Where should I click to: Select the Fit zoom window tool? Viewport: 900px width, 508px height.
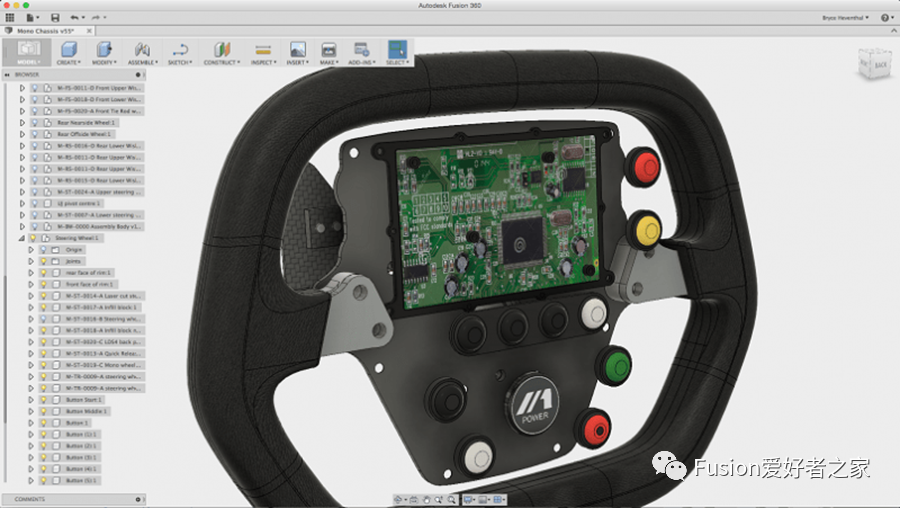tap(452, 499)
